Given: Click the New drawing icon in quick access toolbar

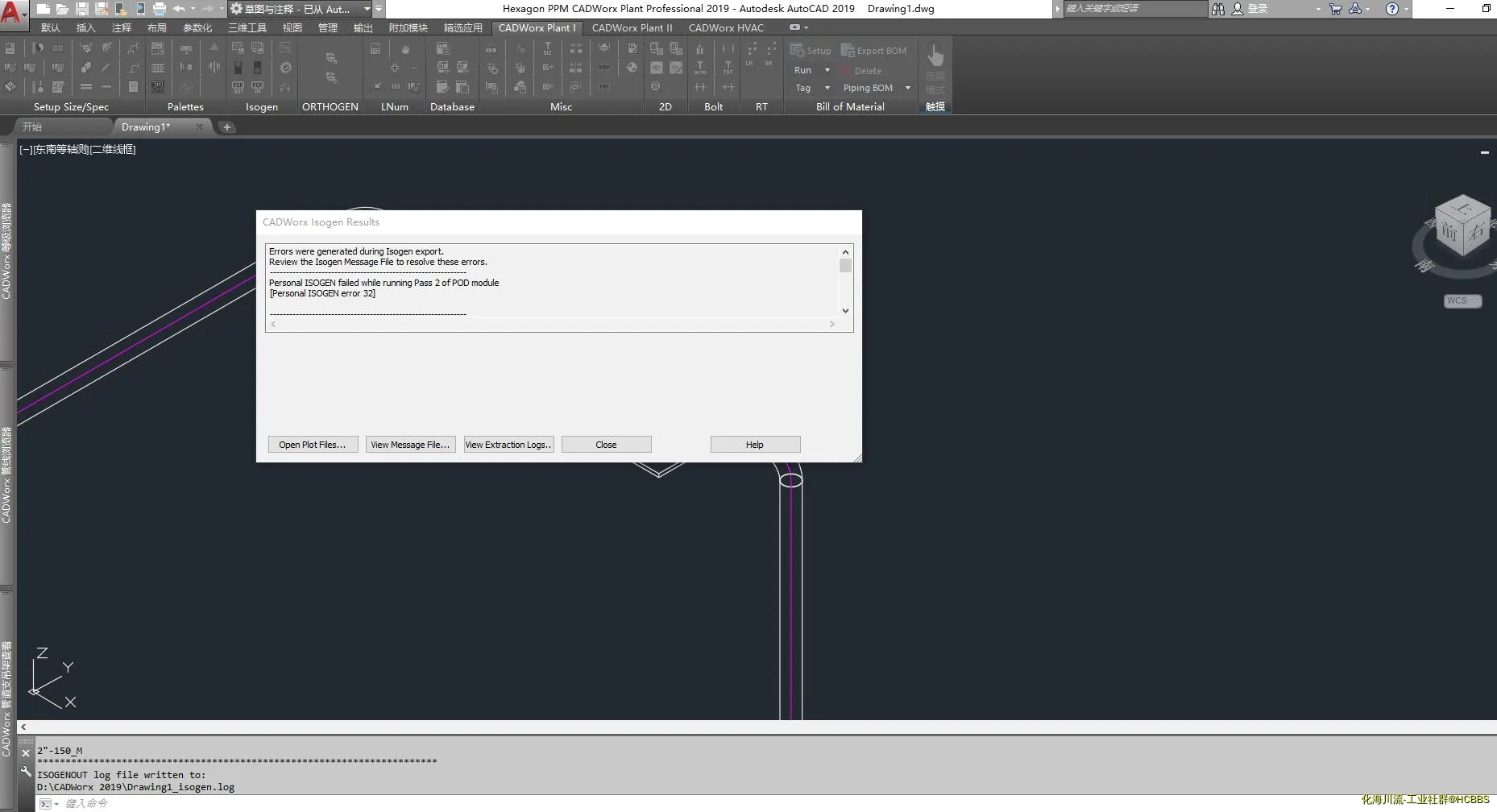Looking at the screenshot, I should coord(44,9).
